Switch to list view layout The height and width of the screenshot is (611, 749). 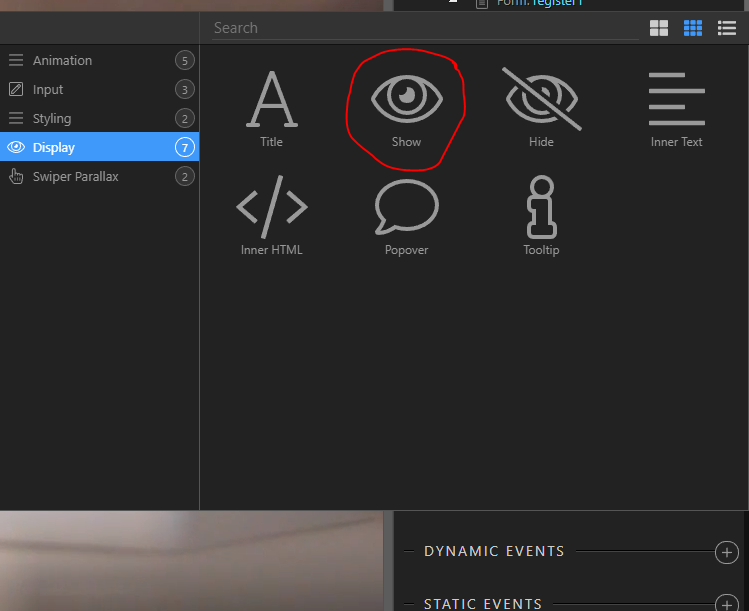(727, 28)
